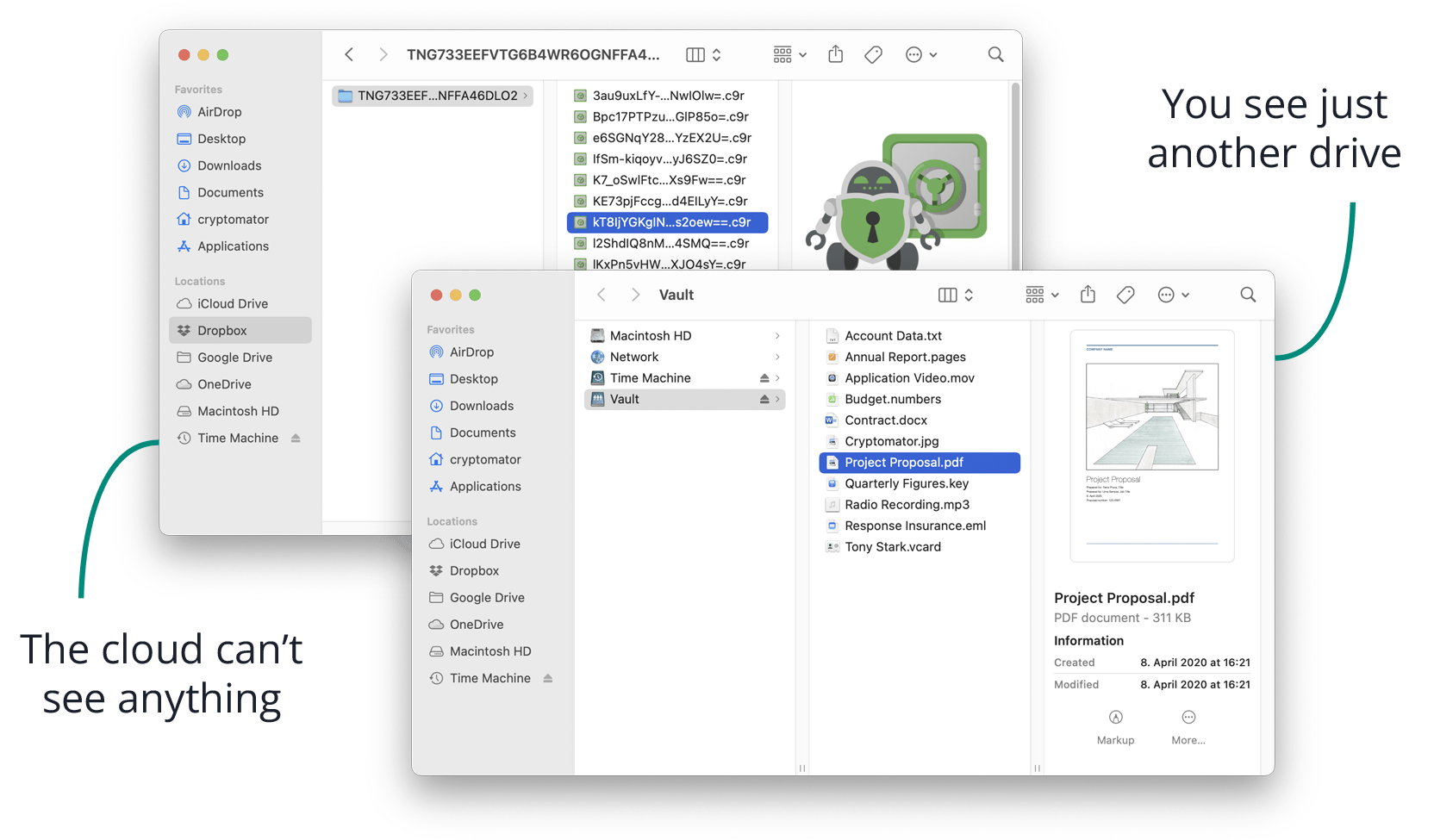Open the cryptomator folder from Favorites sidebar
The width and height of the screenshot is (1434, 840).
(483, 459)
